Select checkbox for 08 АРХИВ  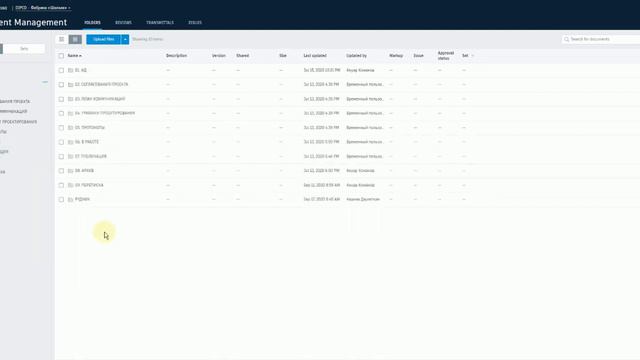click(61, 171)
